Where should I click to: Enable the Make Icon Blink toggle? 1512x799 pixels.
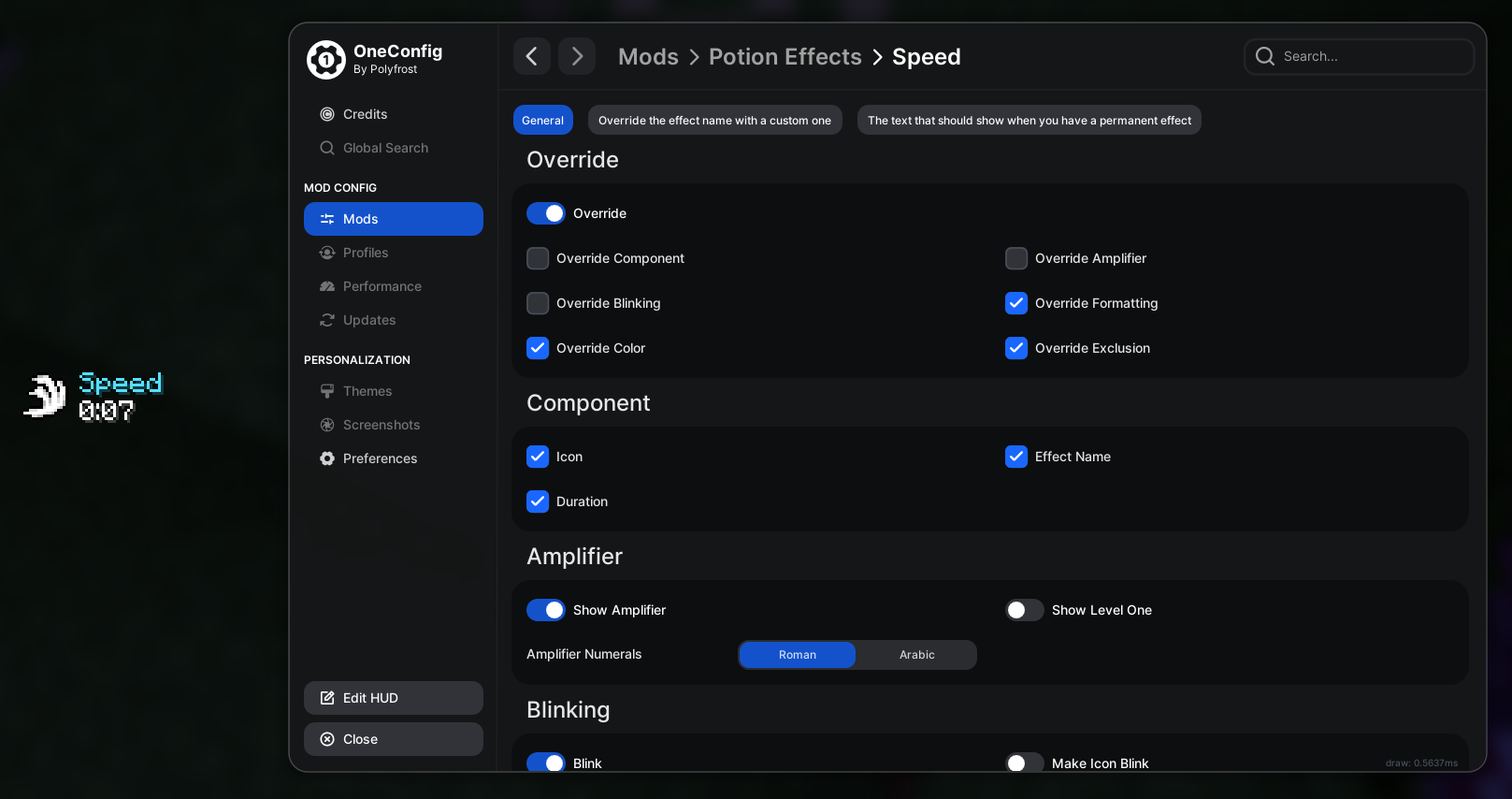pos(1025,763)
